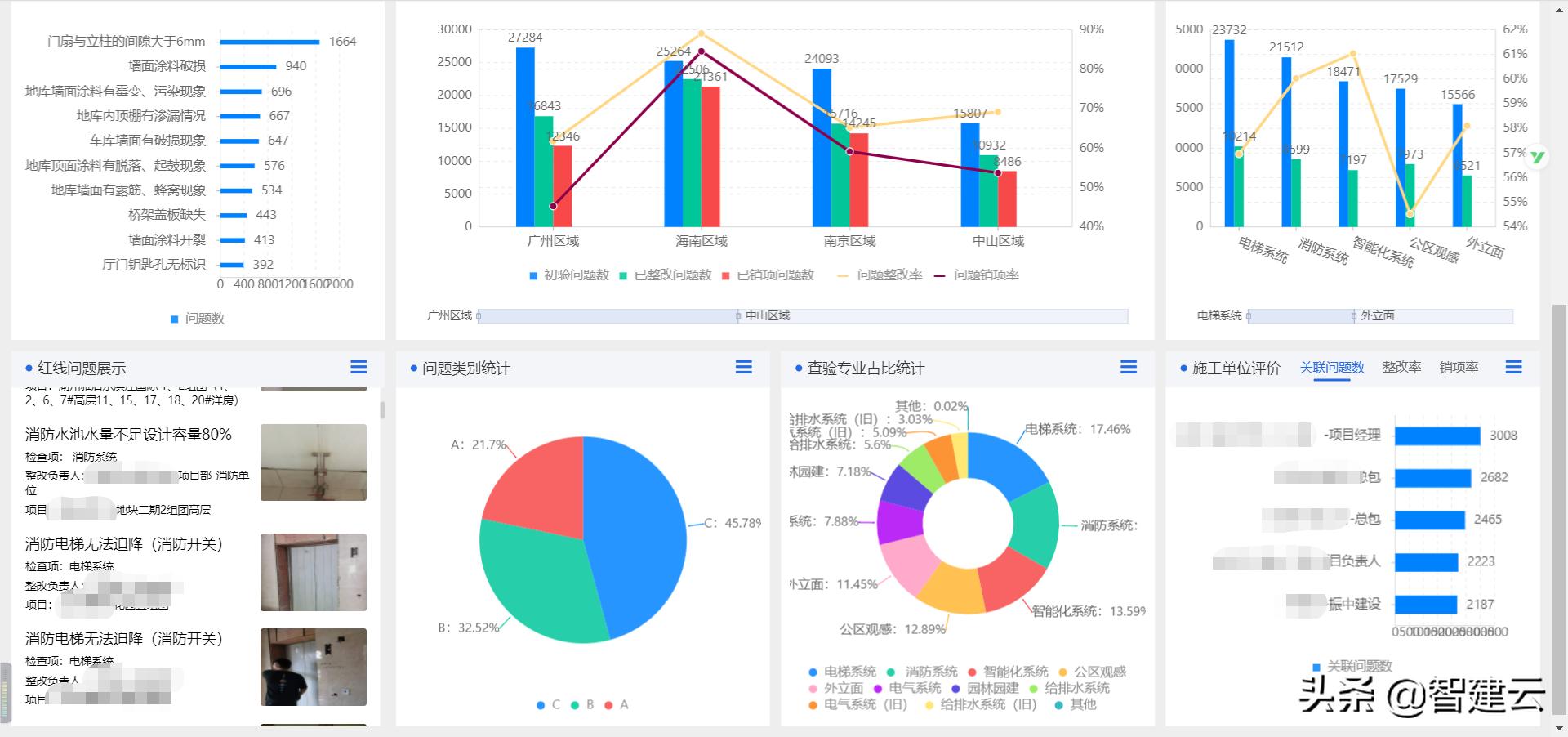Open the menu icon on 查验专业占比统计 panel
The height and width of the screenshot is (737, 1568).
[1129, 368]
